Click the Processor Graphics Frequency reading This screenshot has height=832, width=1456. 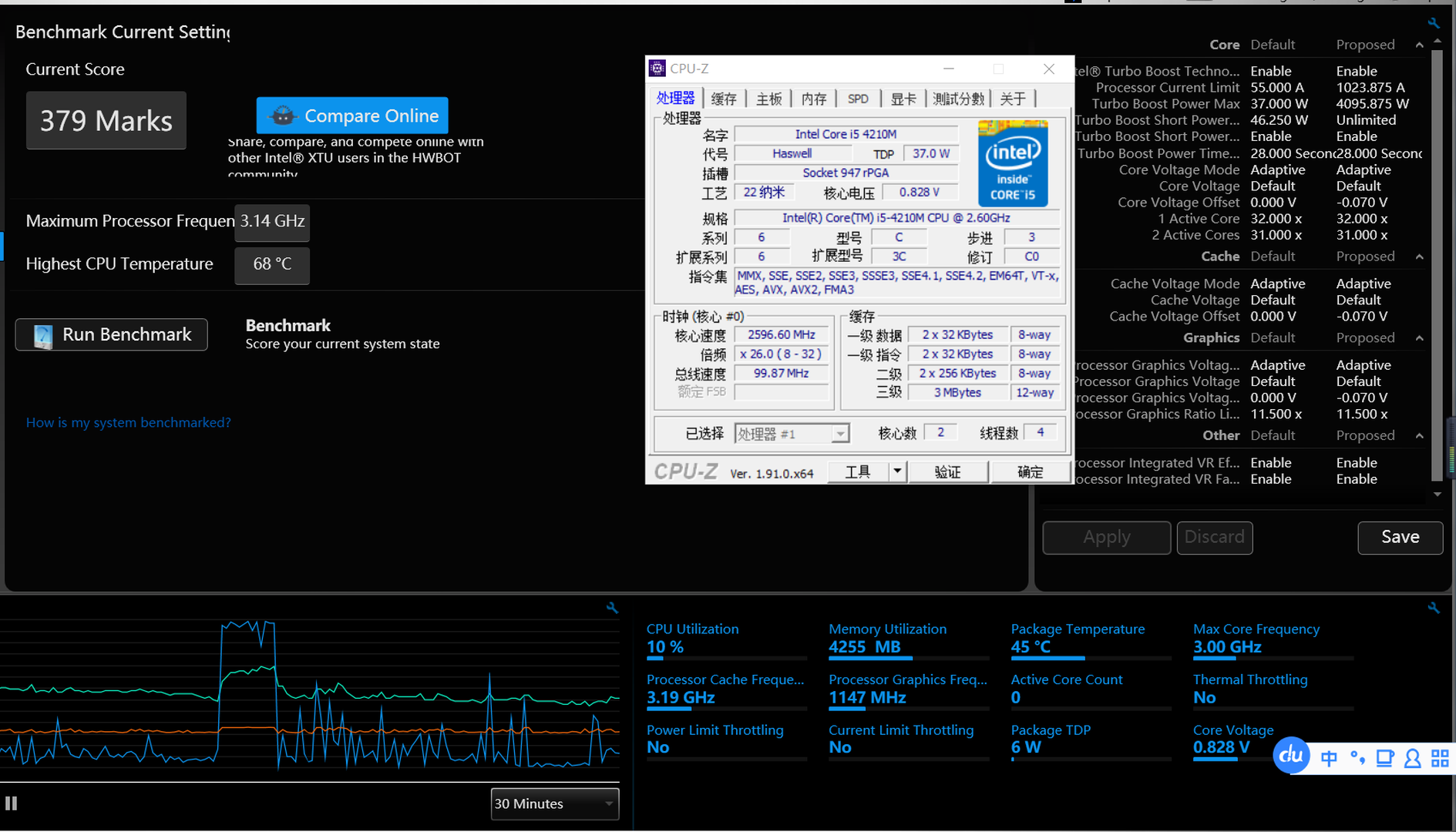867,698
